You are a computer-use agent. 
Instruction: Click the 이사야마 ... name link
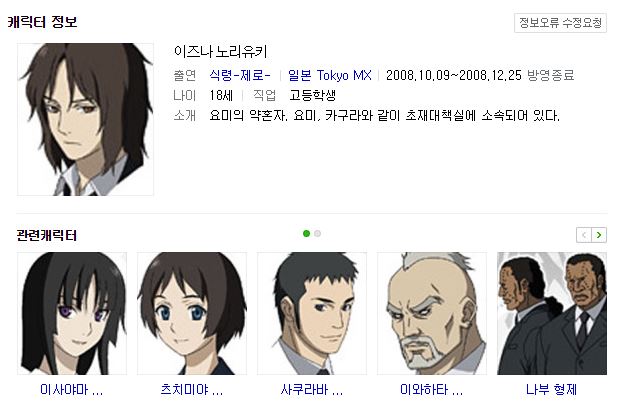point(71,390)
